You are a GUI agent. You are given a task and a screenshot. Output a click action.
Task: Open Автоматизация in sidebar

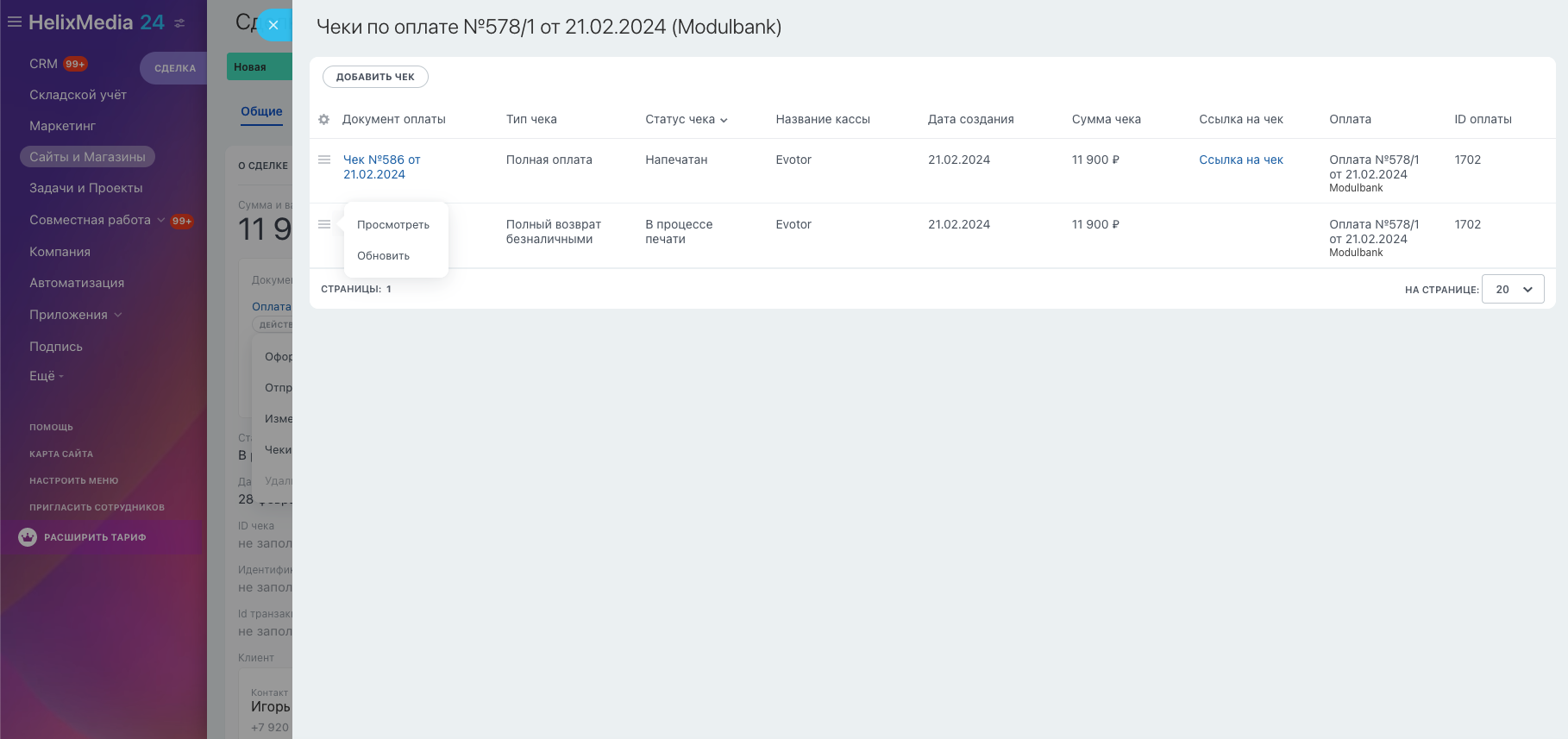pos(77,283)
